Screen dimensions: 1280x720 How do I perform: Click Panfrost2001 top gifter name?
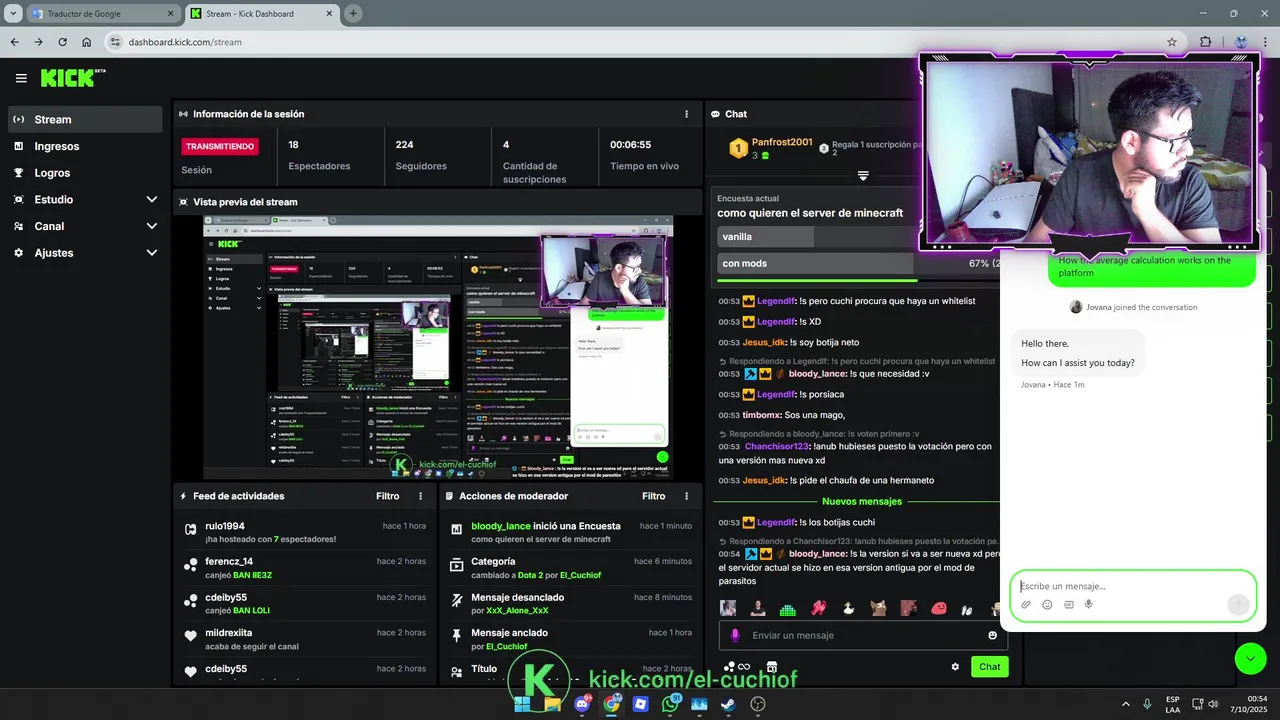coord(782,142)
